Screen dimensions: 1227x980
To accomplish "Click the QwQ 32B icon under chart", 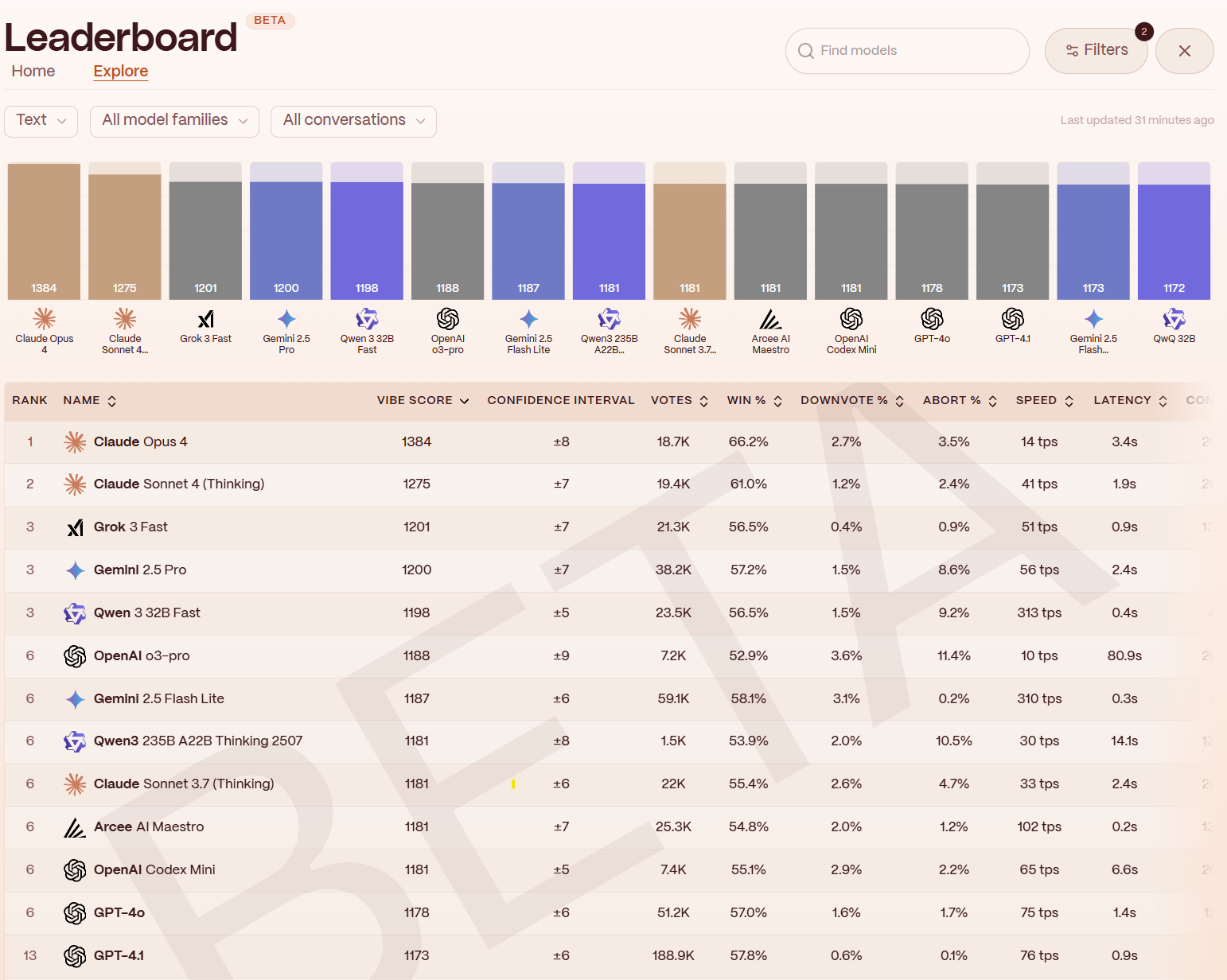I will pyautogui.click(x=1174, y=319).
